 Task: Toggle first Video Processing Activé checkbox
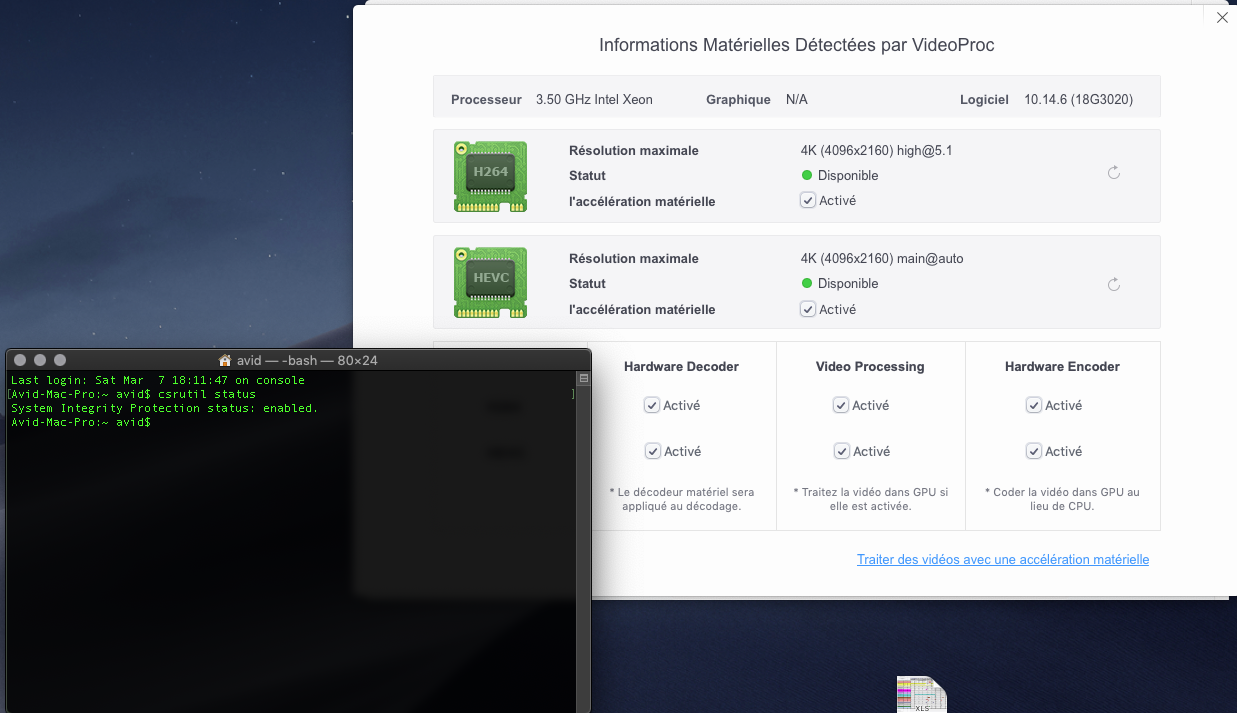[x=841, y=405]
